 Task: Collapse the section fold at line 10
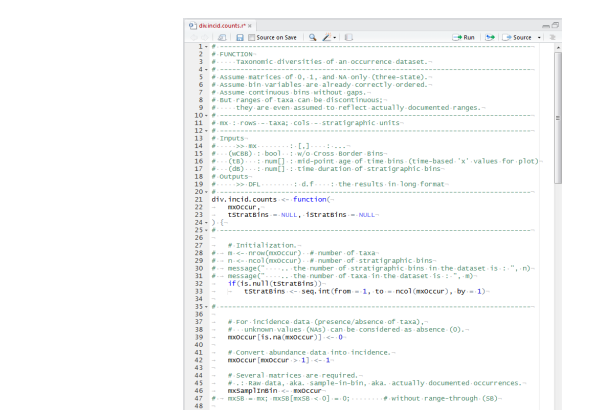205,115
